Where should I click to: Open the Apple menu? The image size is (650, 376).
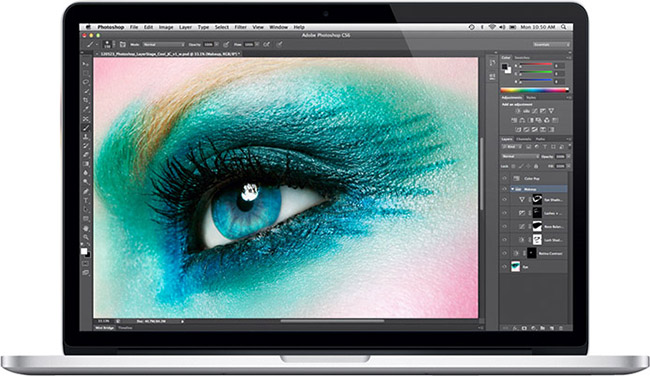pos(88,27)
